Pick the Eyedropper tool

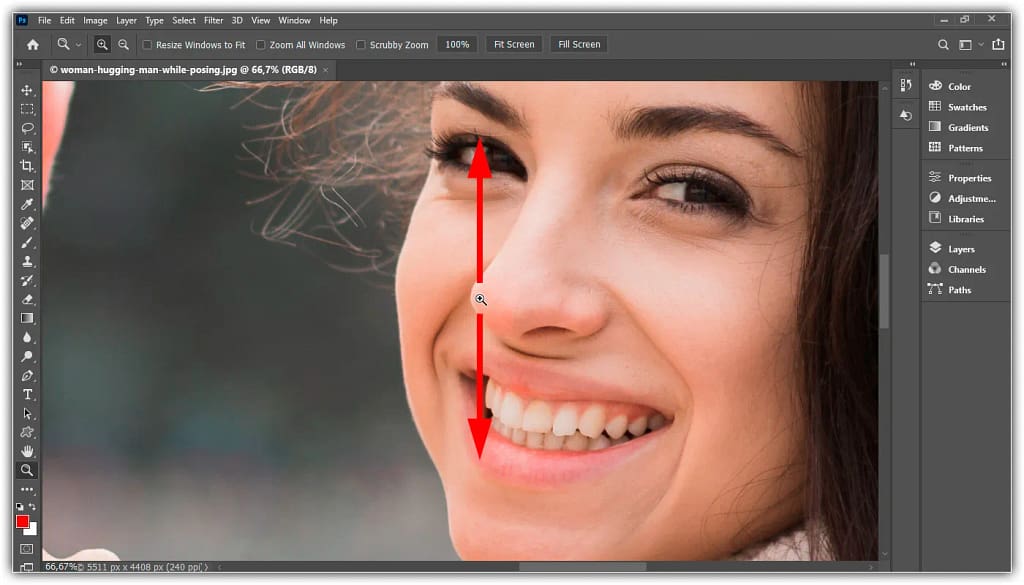27,204
